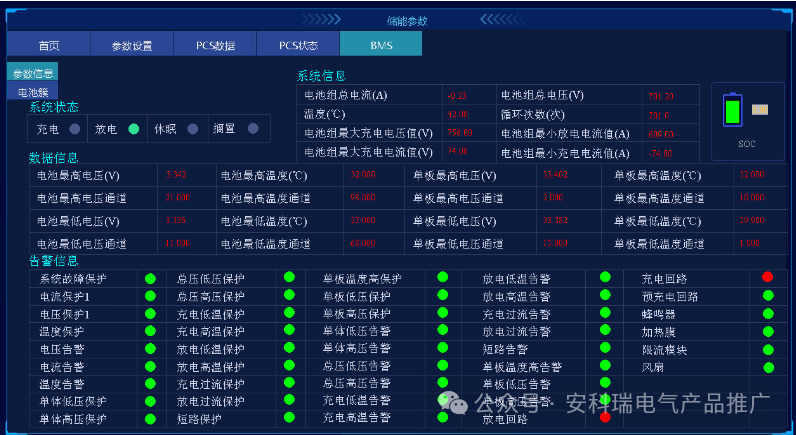Click the 电池最高电压通道 value 21.000
This screenshot has width=796, height=435.
tap(178, 197)
